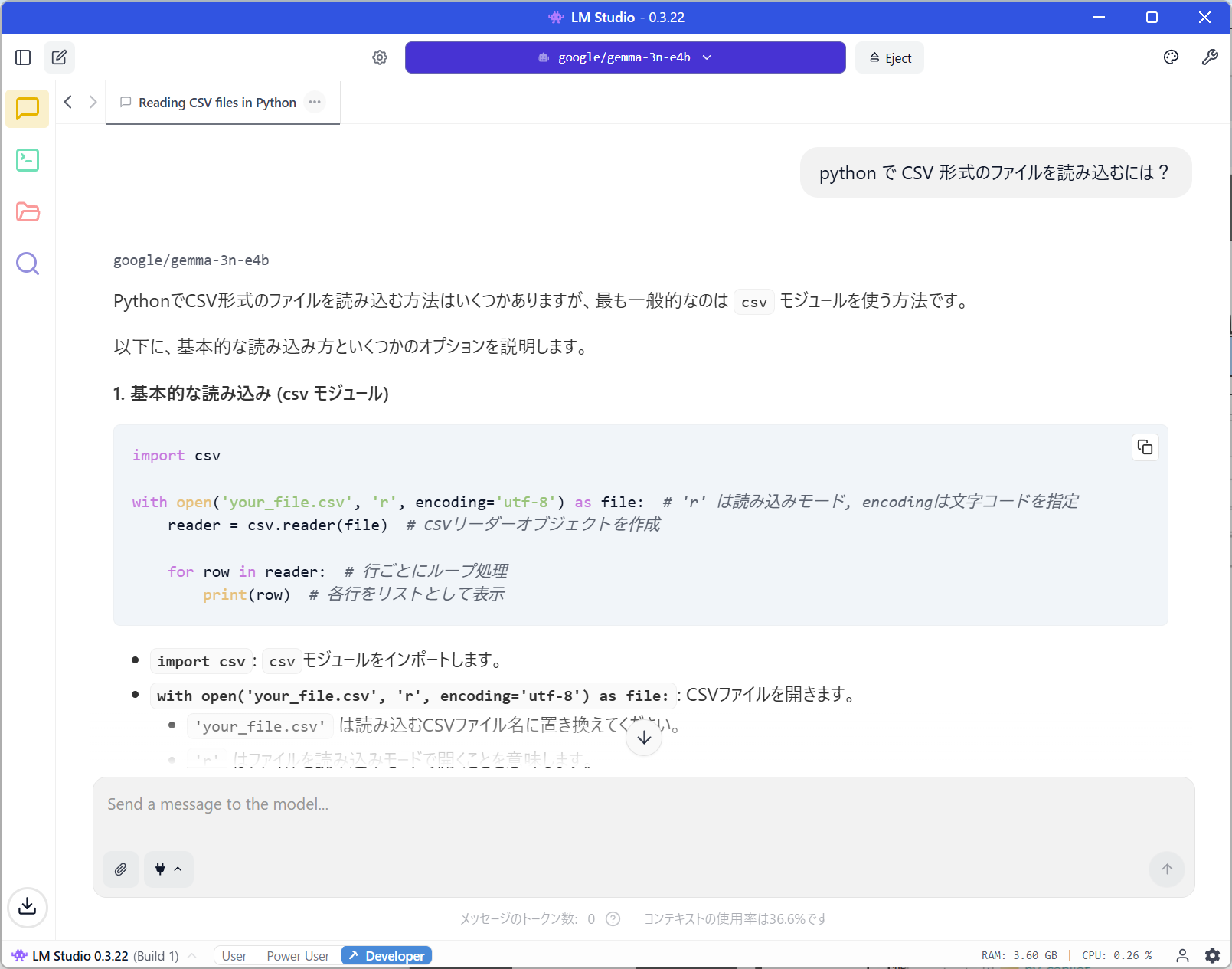The width and height of the screenshot is (1232, 969).
Task: Click the downloads icon at bottom left
Action: pos(28,906)
